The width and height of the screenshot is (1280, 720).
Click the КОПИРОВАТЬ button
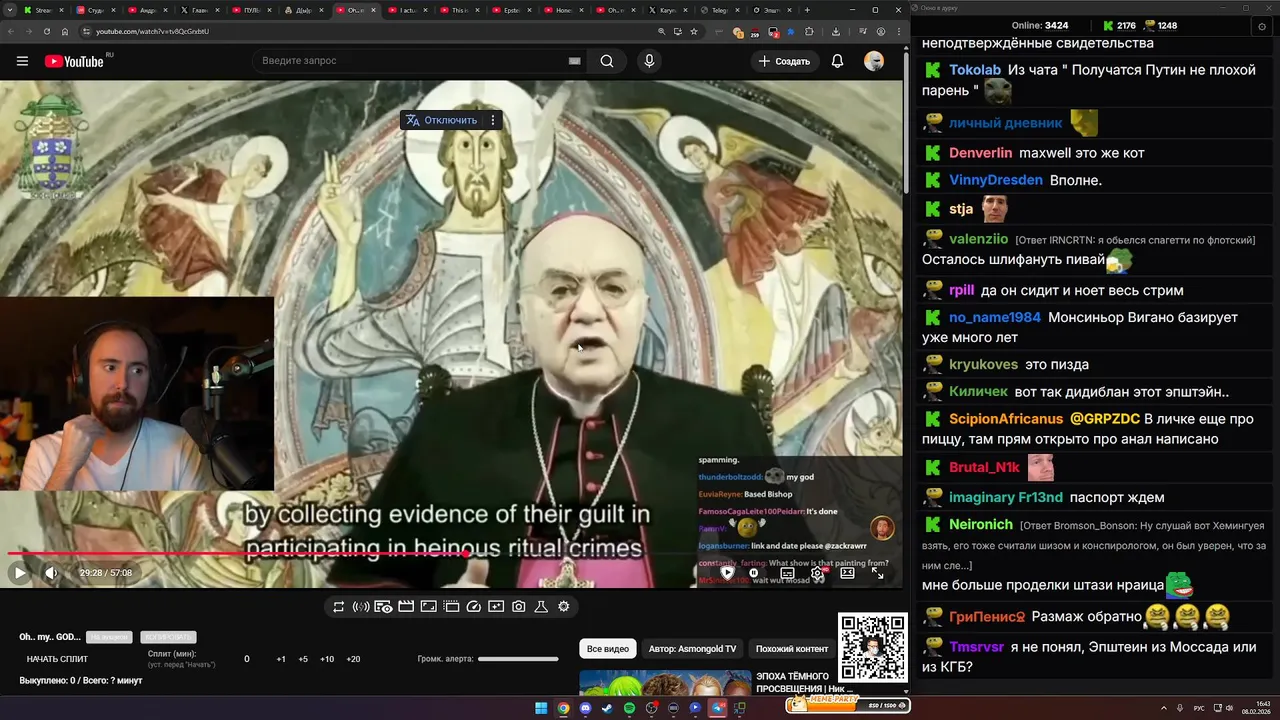point(168,637)
